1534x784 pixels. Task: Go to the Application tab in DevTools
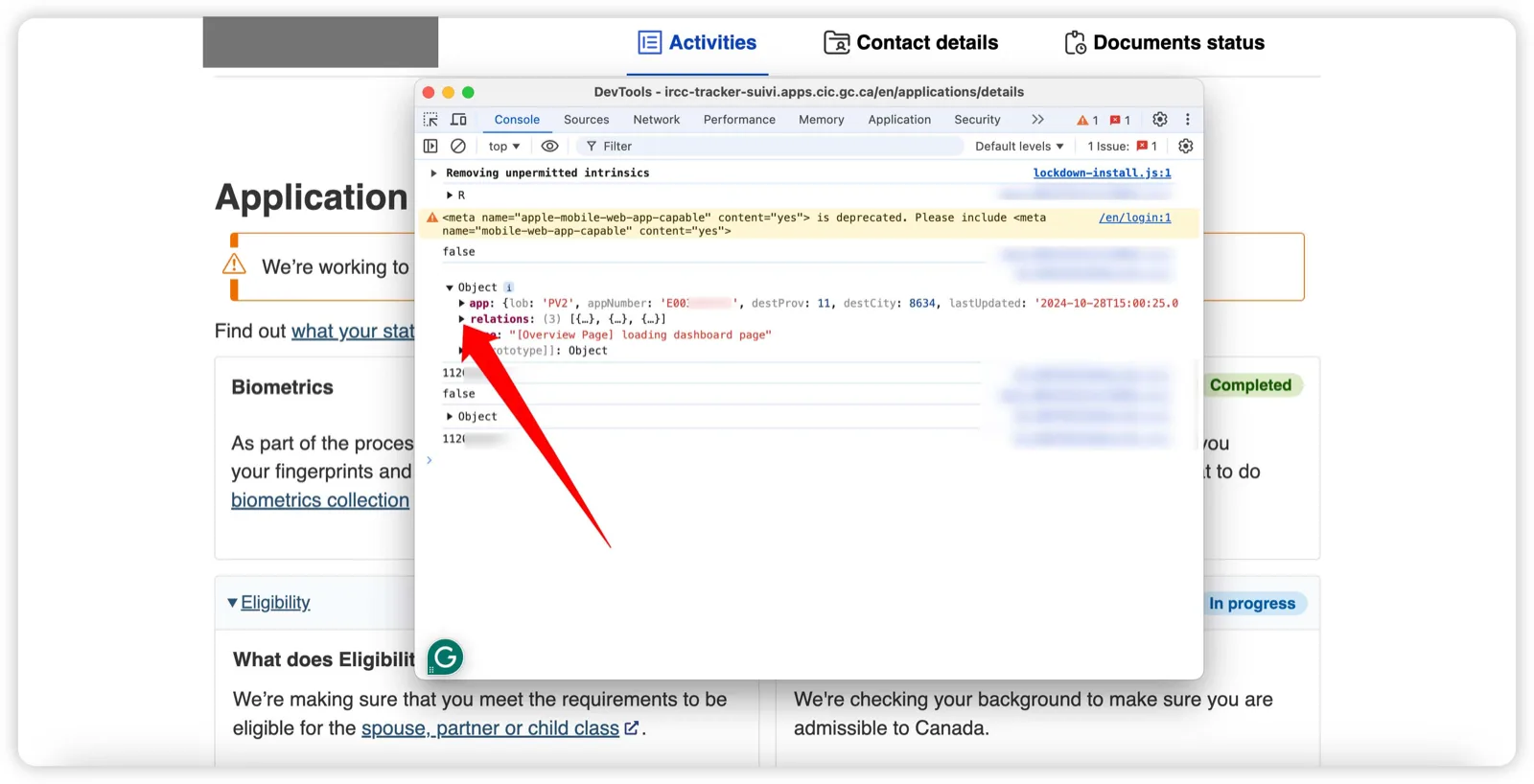pos(899,120)
